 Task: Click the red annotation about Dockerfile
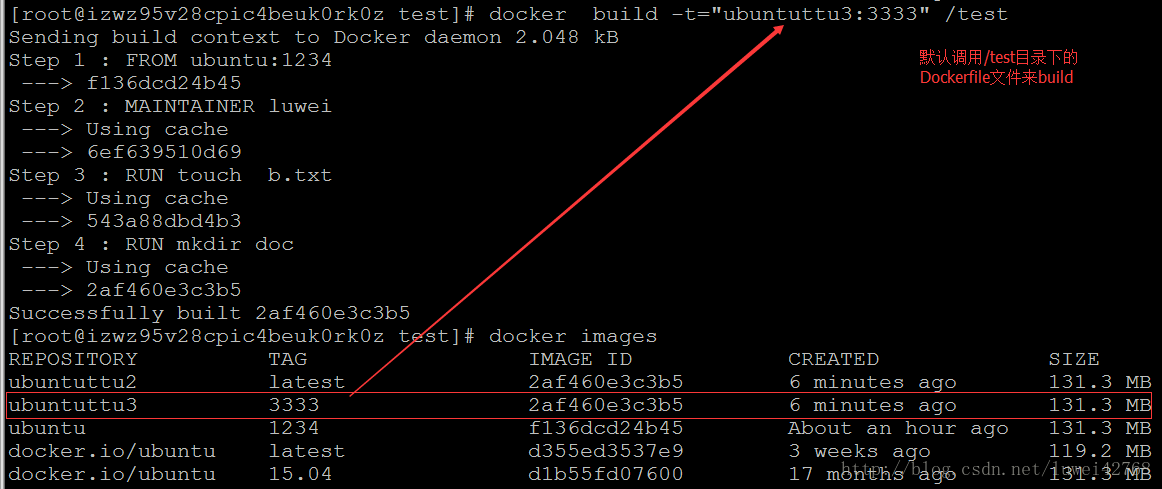[x=997, y=67]
